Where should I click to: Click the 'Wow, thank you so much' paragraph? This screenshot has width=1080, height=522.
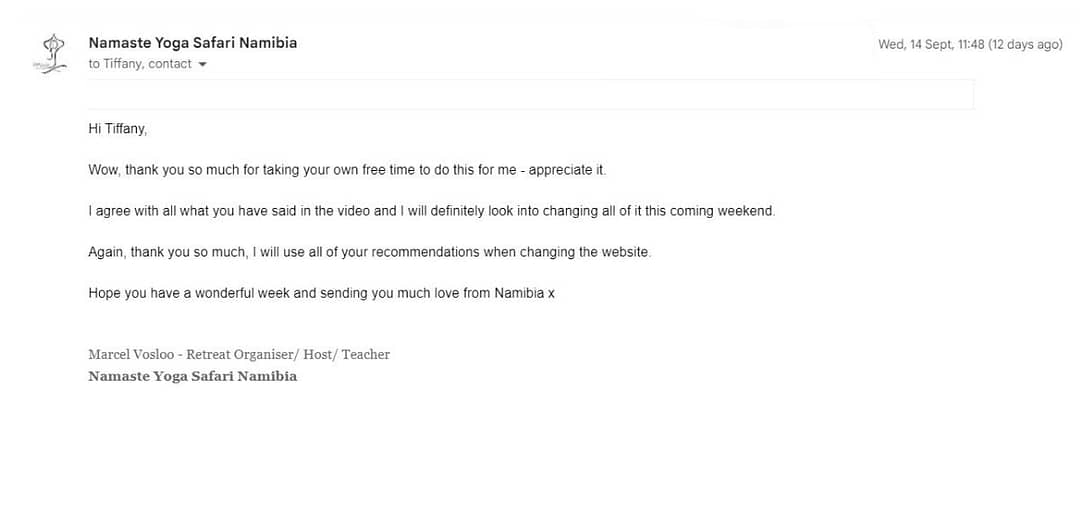point(347,170)
